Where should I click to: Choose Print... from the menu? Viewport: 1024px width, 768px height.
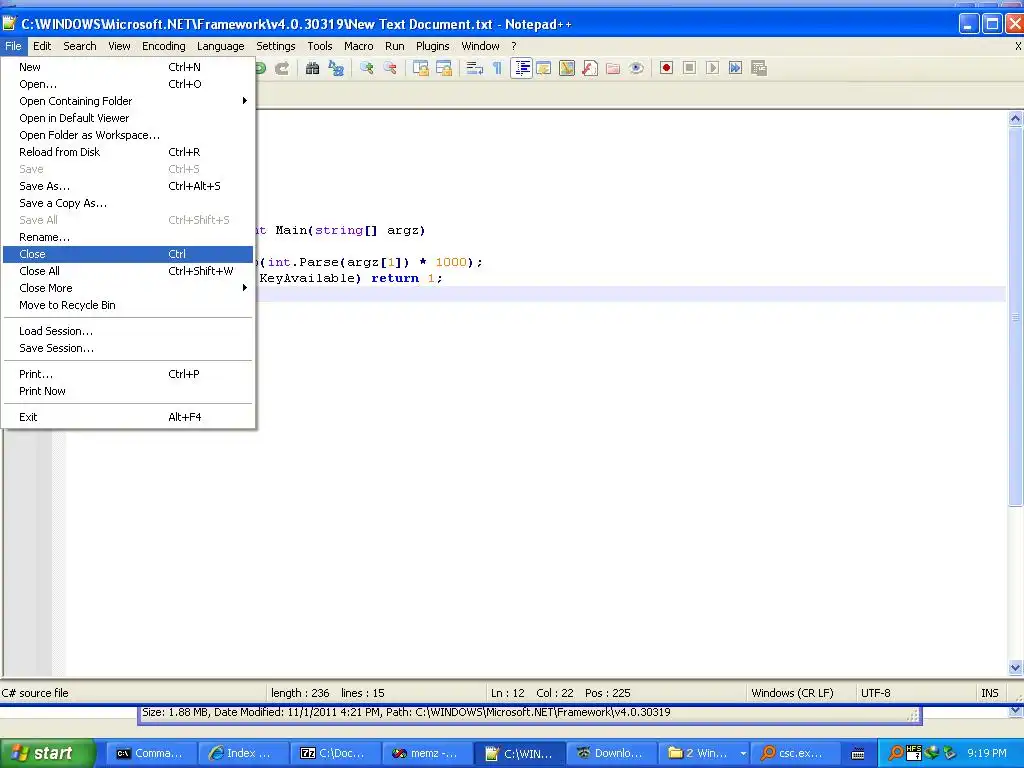coord(128,374)
